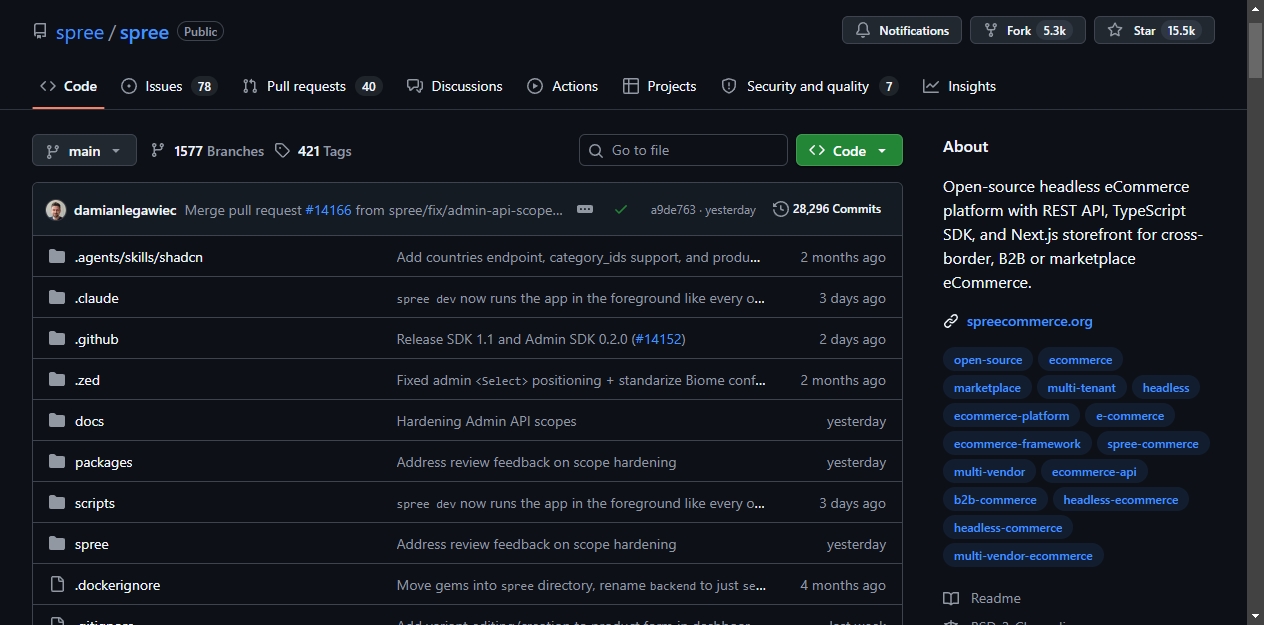
Task: Open the Security and quality tab
Action: (809, 86)
